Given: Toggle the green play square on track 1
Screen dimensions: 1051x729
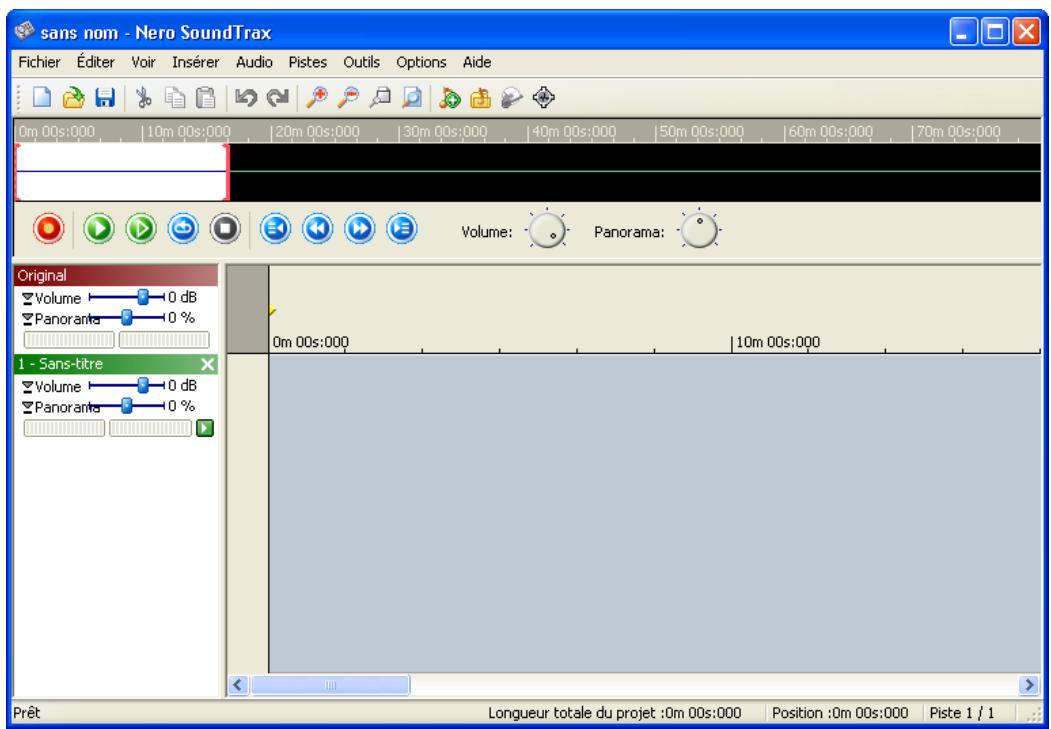Looking at the screenshot, I should coord(204,428).
